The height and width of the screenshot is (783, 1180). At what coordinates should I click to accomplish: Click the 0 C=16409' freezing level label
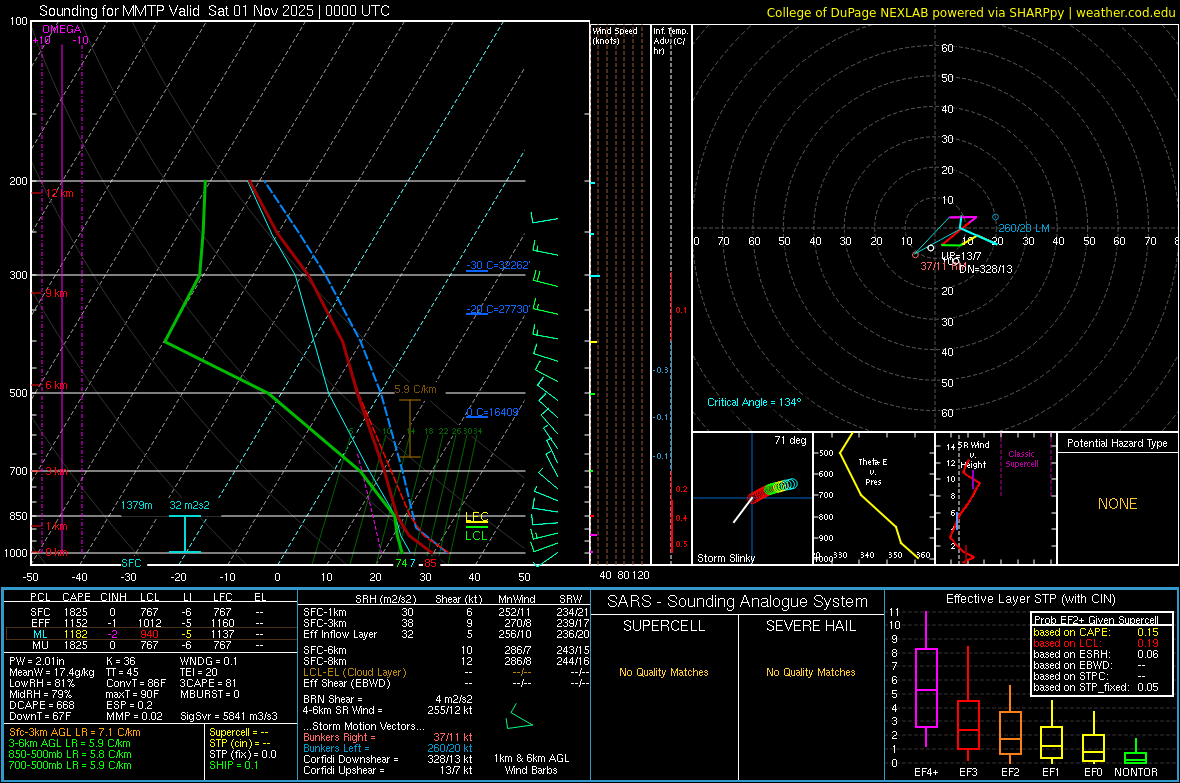(x=493, y=412)
